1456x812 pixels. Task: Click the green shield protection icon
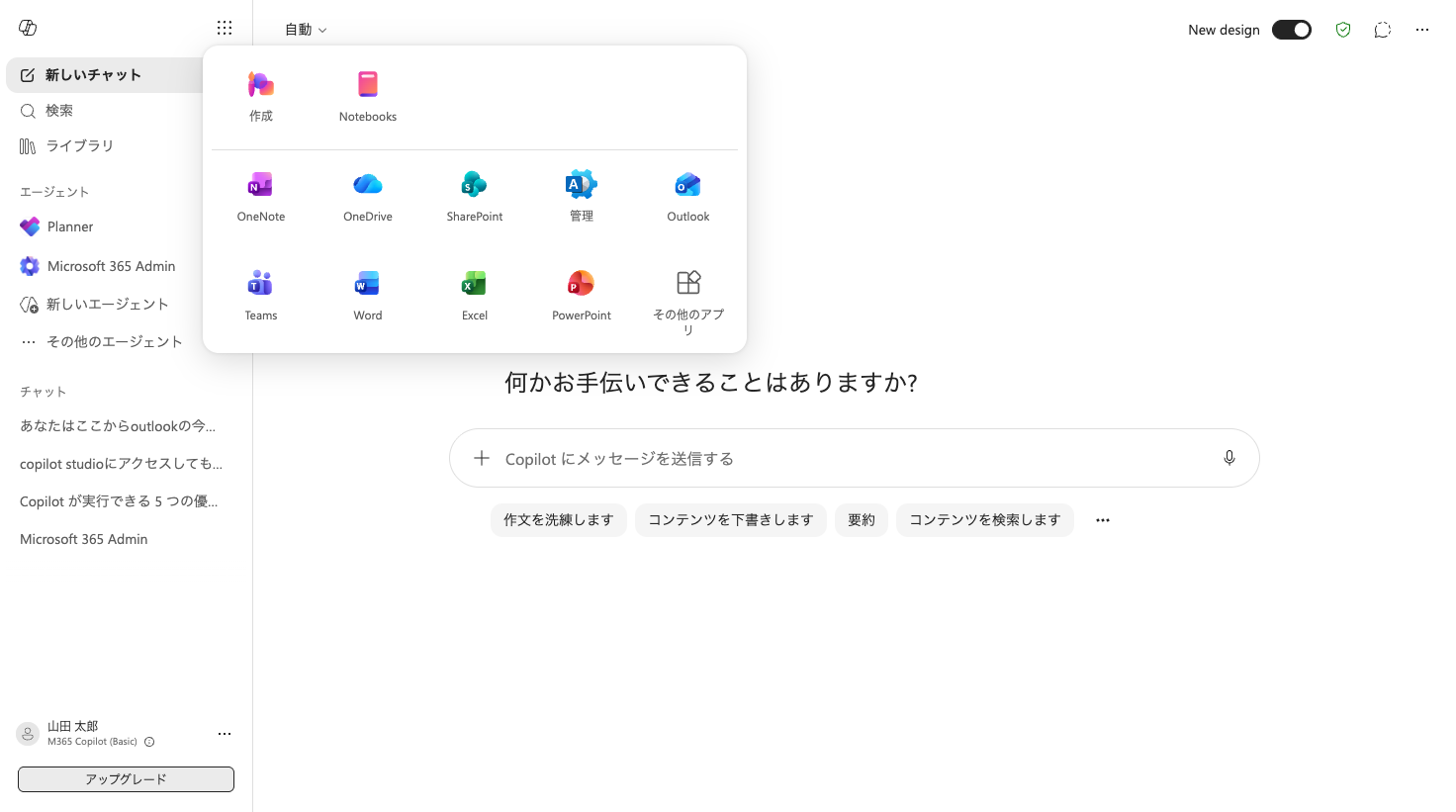pos(1343,30)
